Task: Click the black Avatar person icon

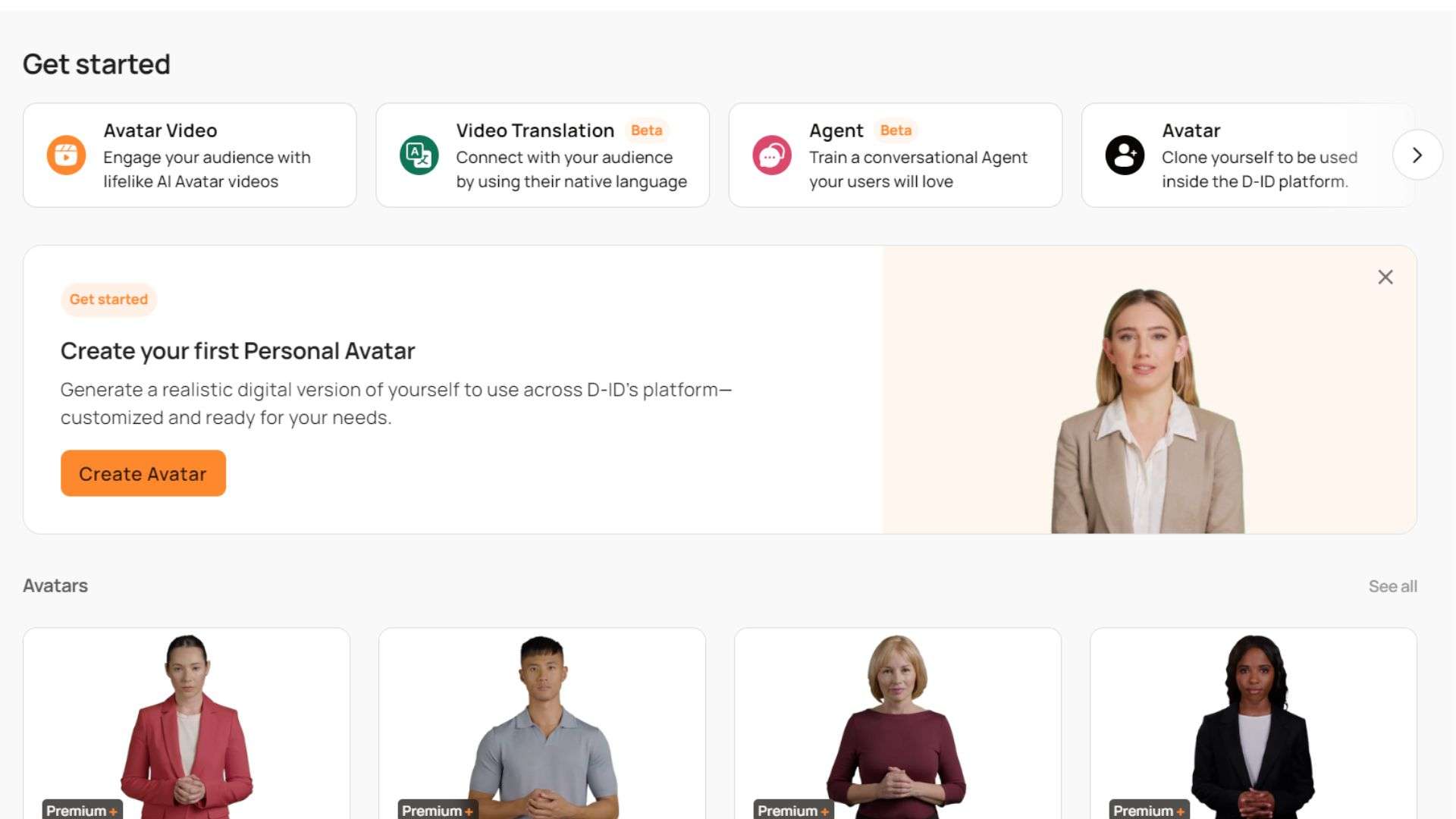Action: 1125,155
